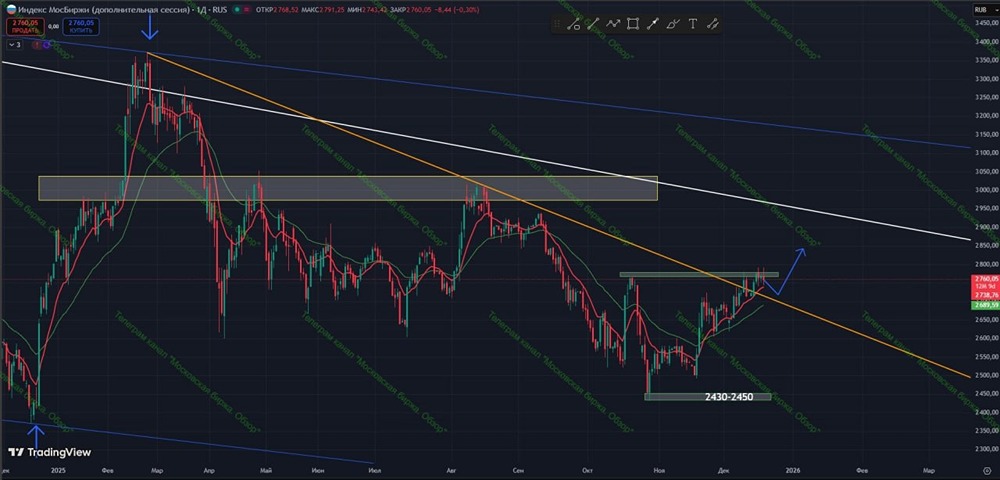Click the red alert indicator icon
This screenshot has height=480, width=1000.
coord(37,45)
